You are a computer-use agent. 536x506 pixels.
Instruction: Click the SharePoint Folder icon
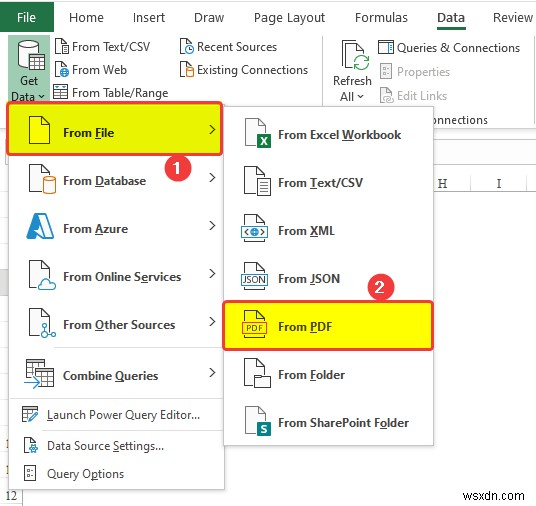click(258, 421)
